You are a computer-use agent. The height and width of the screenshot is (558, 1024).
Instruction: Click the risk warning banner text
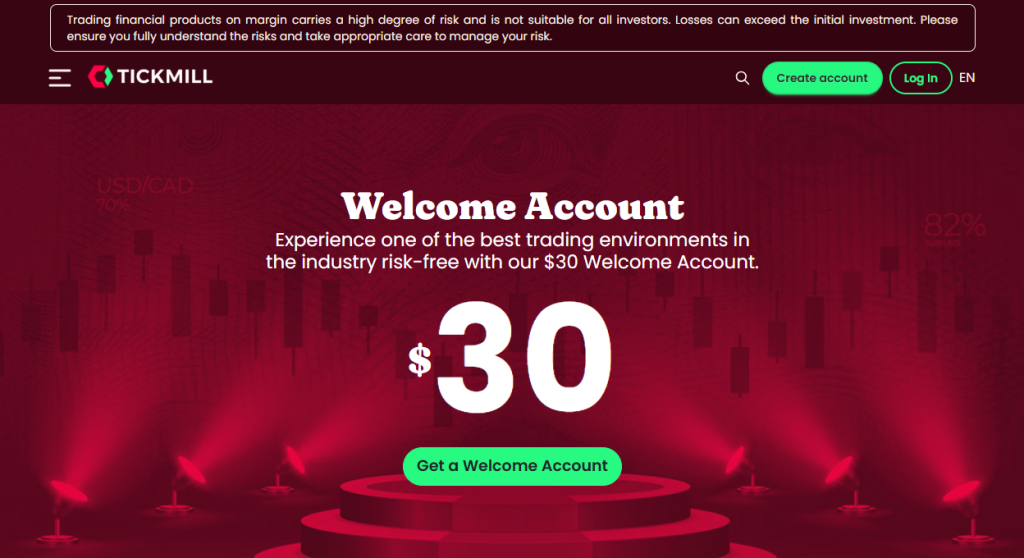(x=512, y=28)
